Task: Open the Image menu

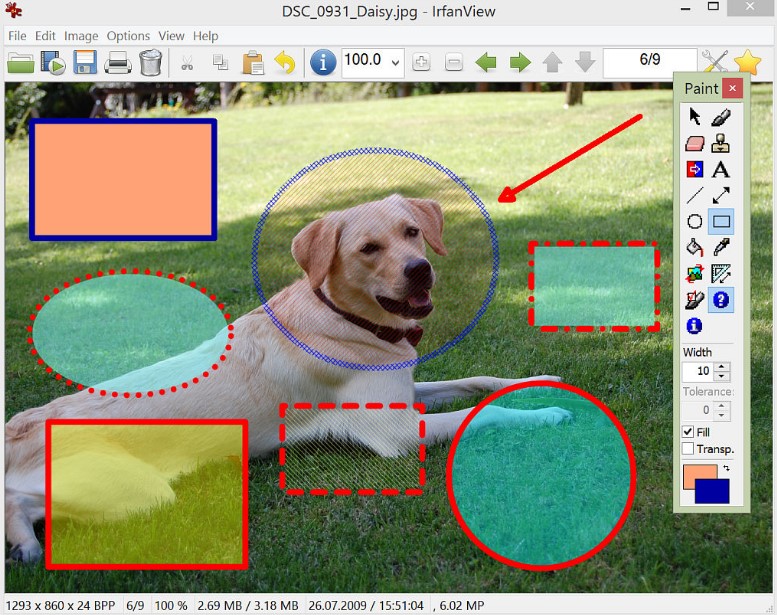Action: pyautogui.click(x=81, y=36)
